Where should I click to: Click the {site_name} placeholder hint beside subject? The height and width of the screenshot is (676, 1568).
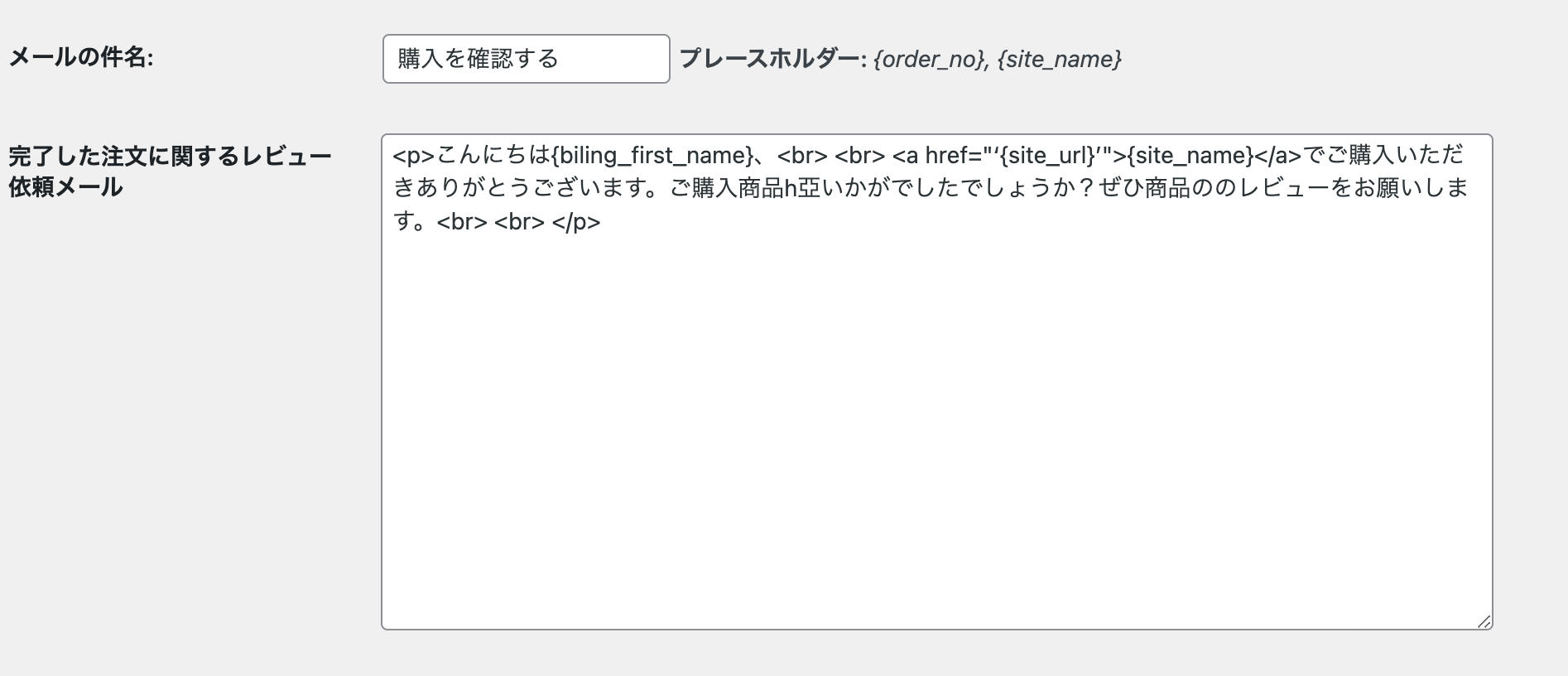[1059, 60]
